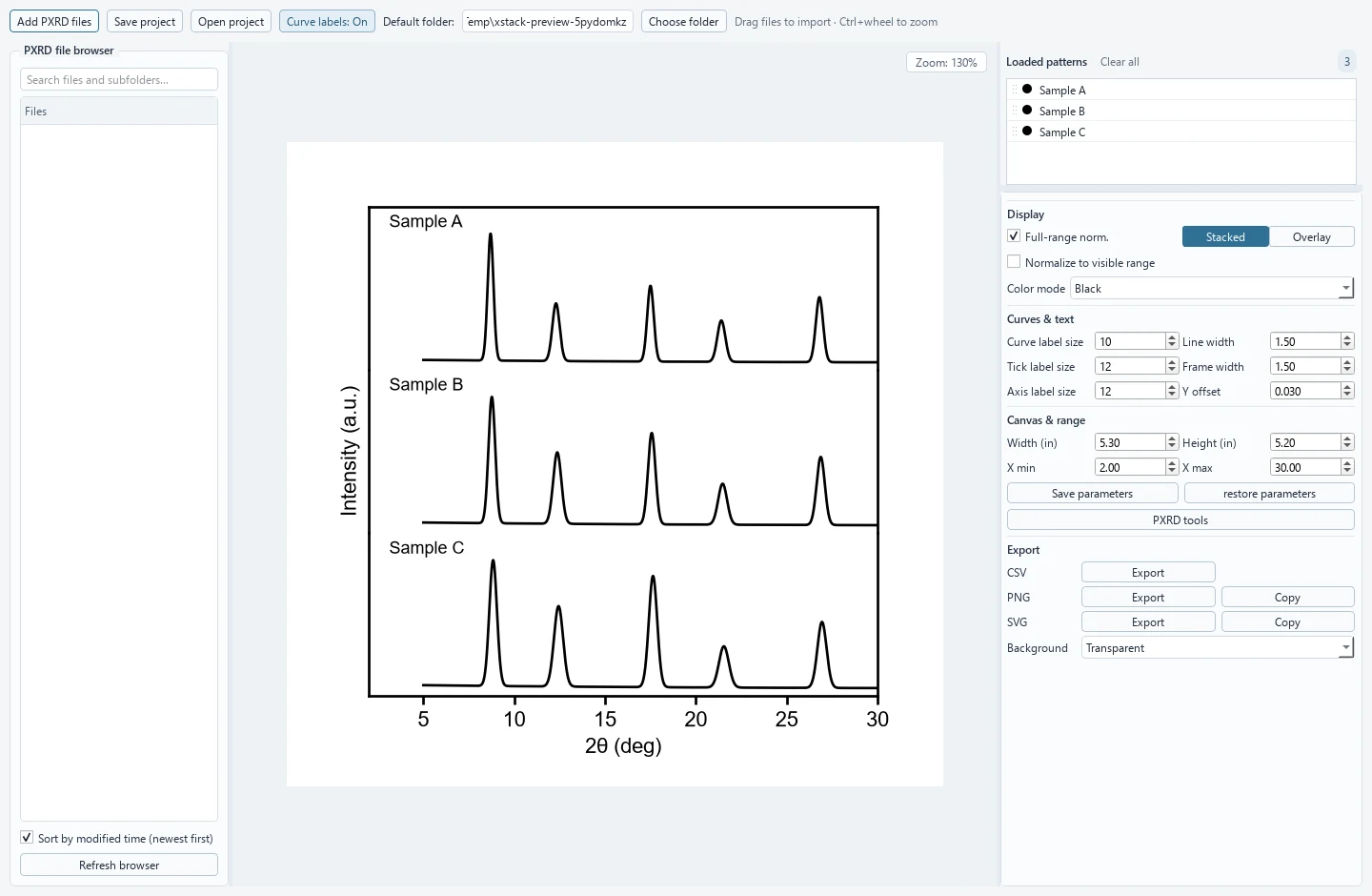Select Sample A in Loaded patterns
Viewport: 1372px width, 896px height.
pos(1181,90)
